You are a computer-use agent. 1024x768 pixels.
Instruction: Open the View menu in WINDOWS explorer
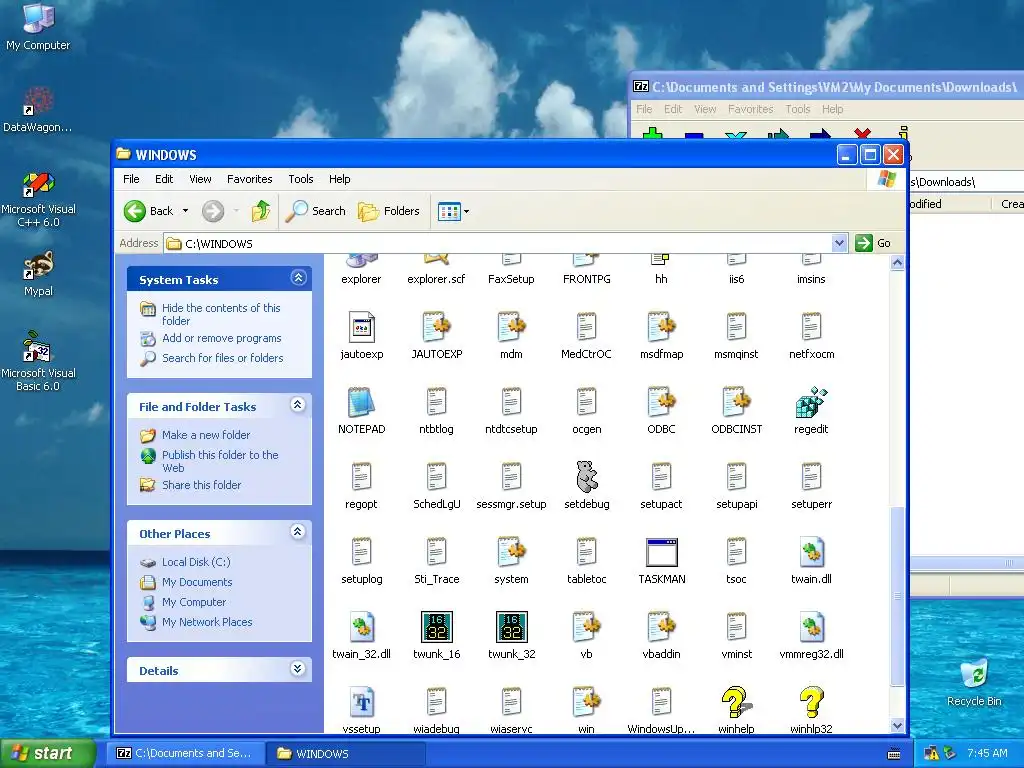200,179
